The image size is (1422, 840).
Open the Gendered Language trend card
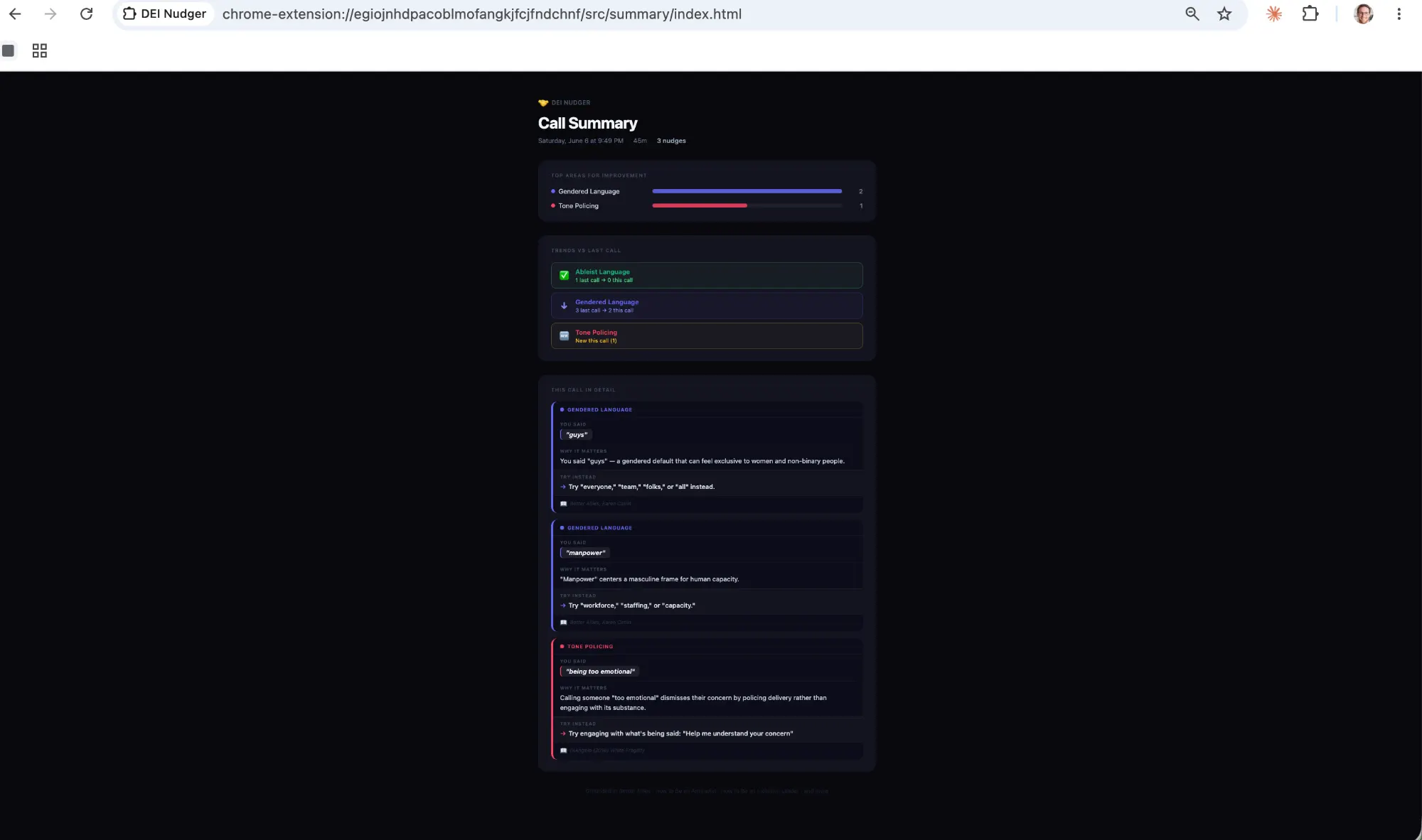click(x=707, y=306)
